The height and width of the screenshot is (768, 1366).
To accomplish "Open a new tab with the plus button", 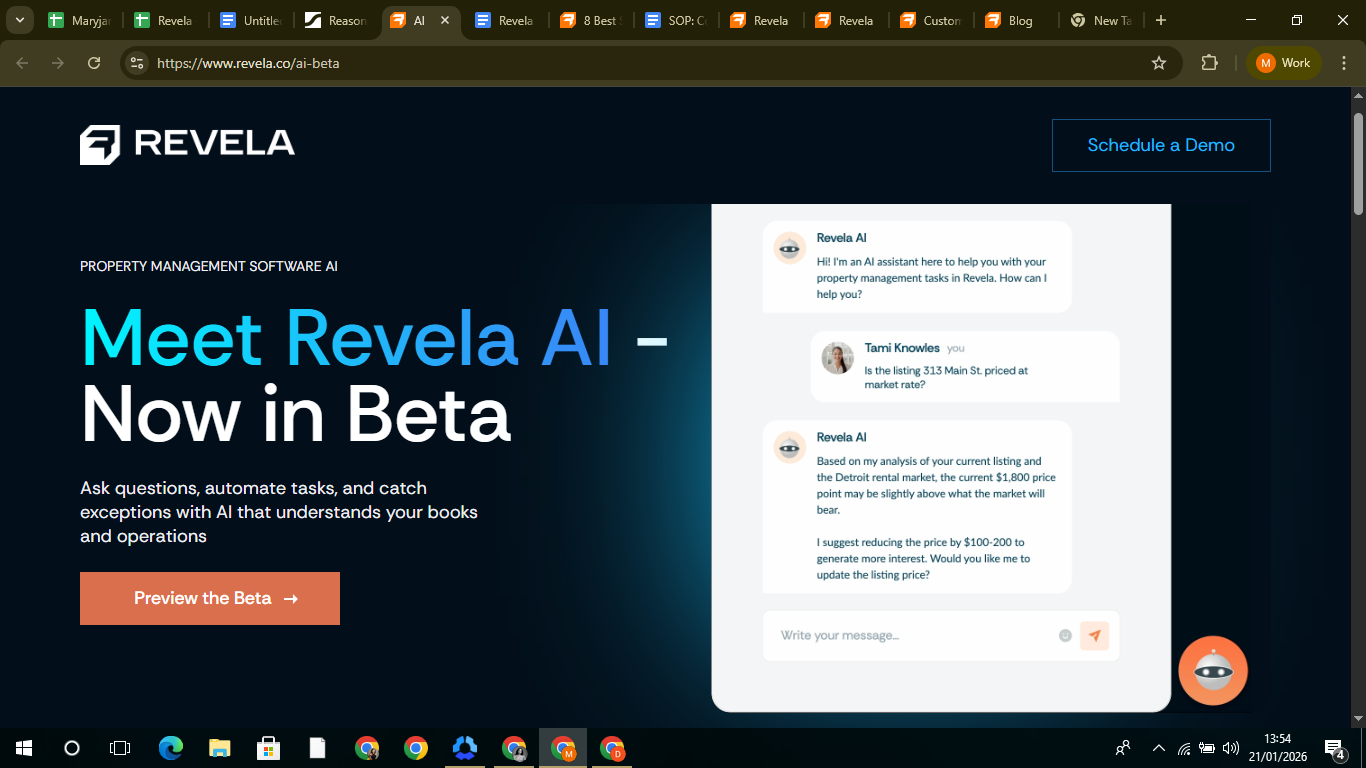I will pos(1160,20).
